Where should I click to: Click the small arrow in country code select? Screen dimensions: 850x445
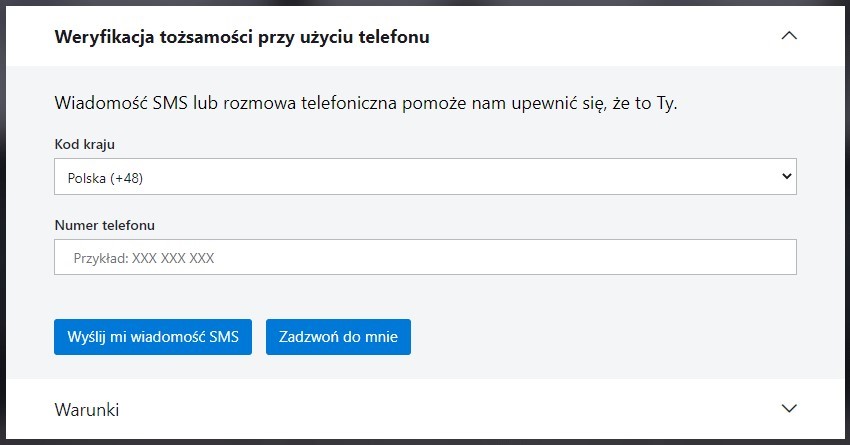tap(785, 177)
